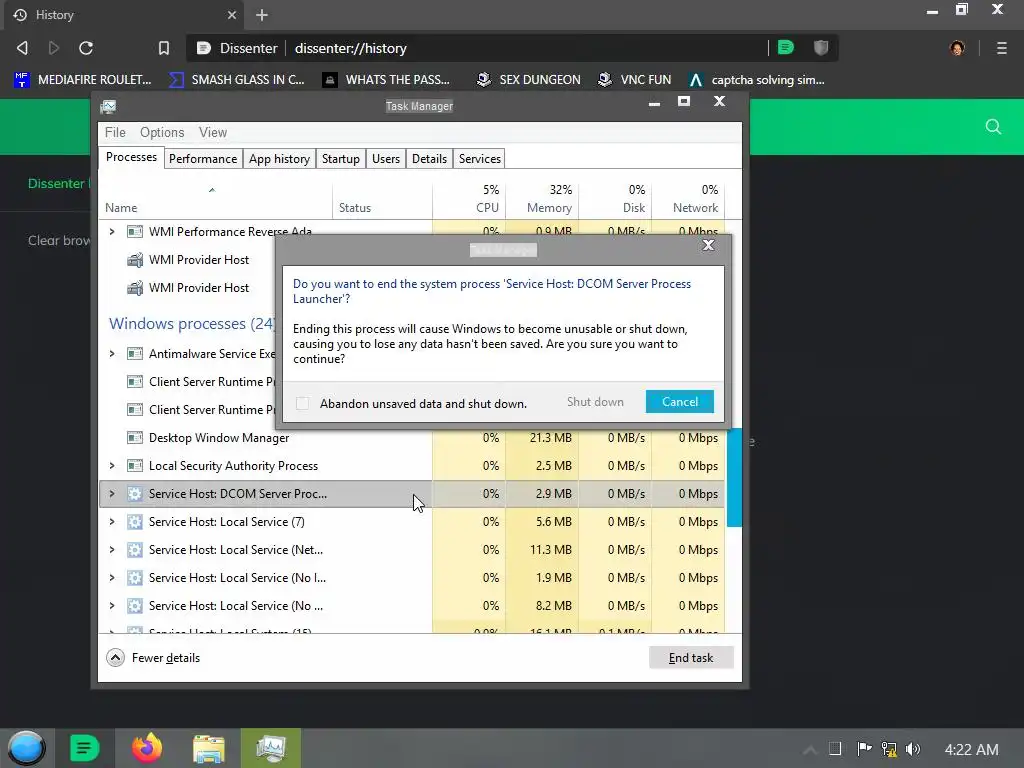Expand the Antimalware Service Executable row

[x=112, y=353]
